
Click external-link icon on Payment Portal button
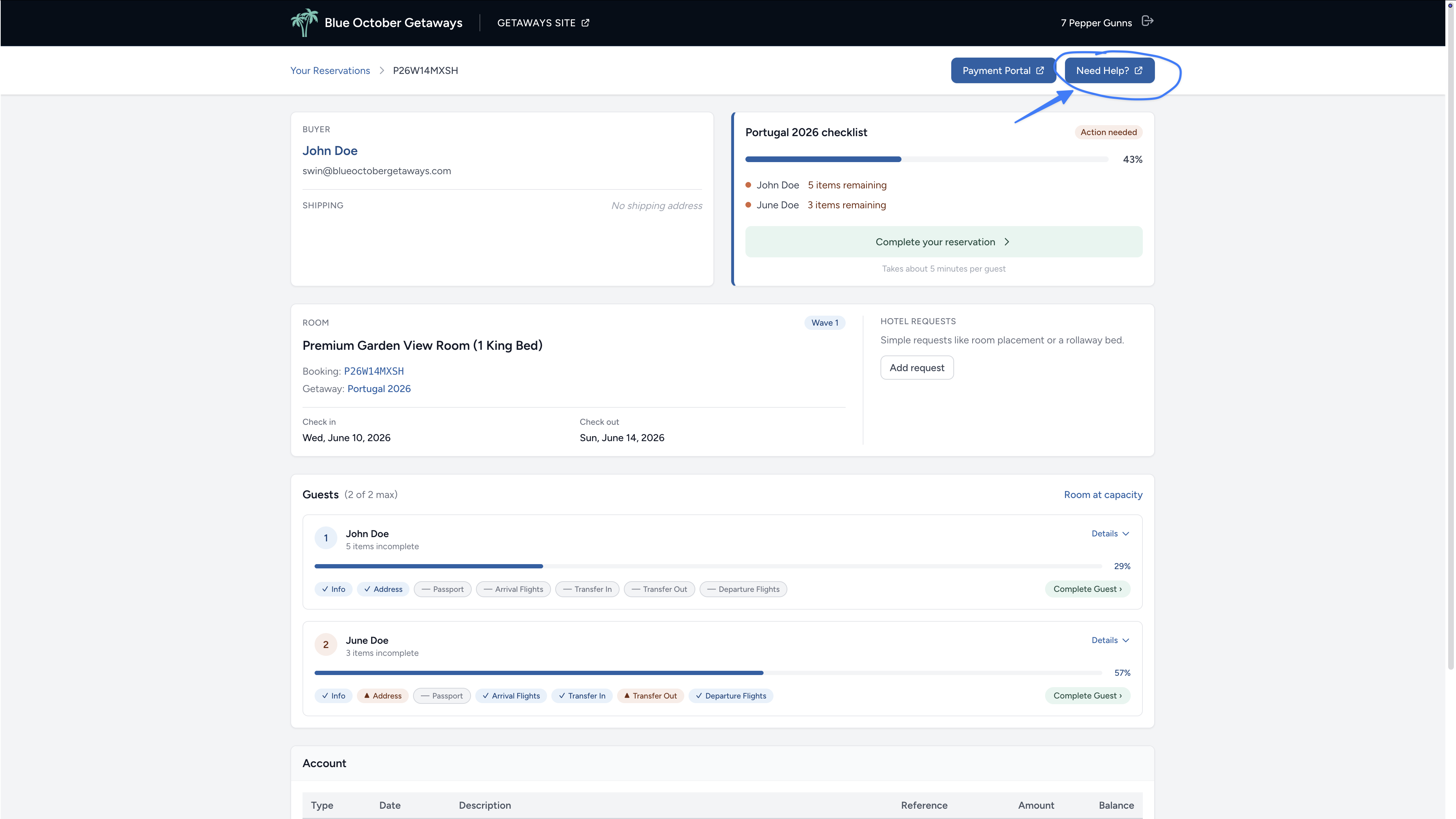(1040, 71)
